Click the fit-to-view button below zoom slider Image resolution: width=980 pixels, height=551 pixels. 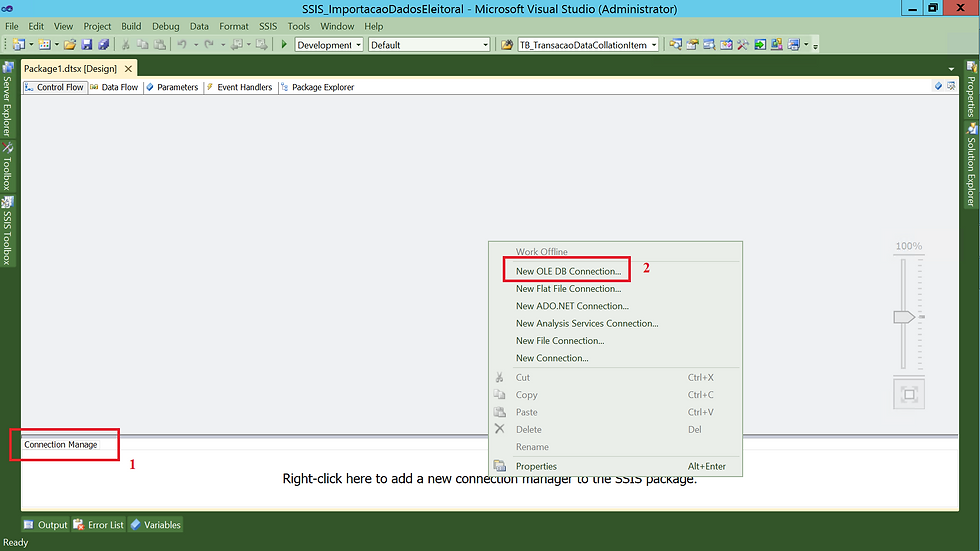(x=909, y=394)
